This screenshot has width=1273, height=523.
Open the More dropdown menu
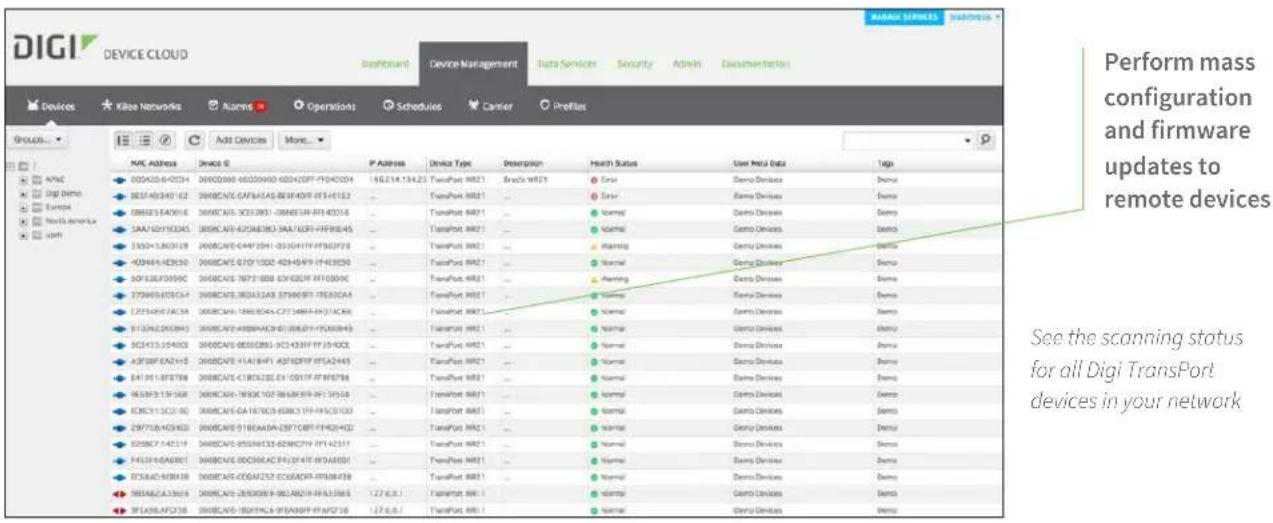(x=305, y=141)
